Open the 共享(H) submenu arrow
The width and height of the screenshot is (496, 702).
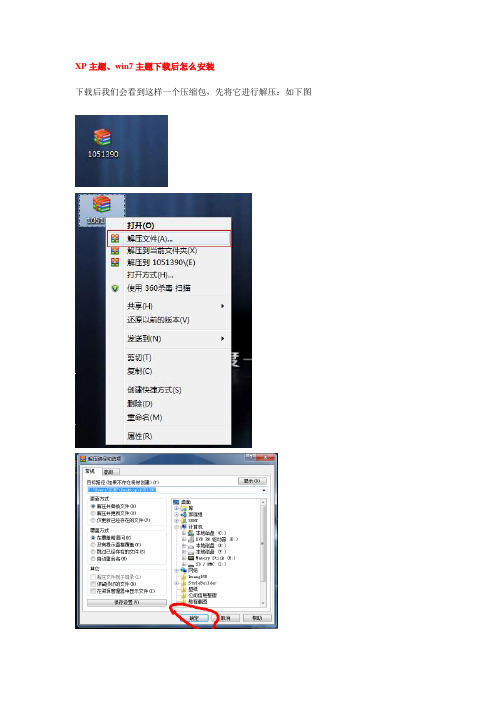pos(222,306)
